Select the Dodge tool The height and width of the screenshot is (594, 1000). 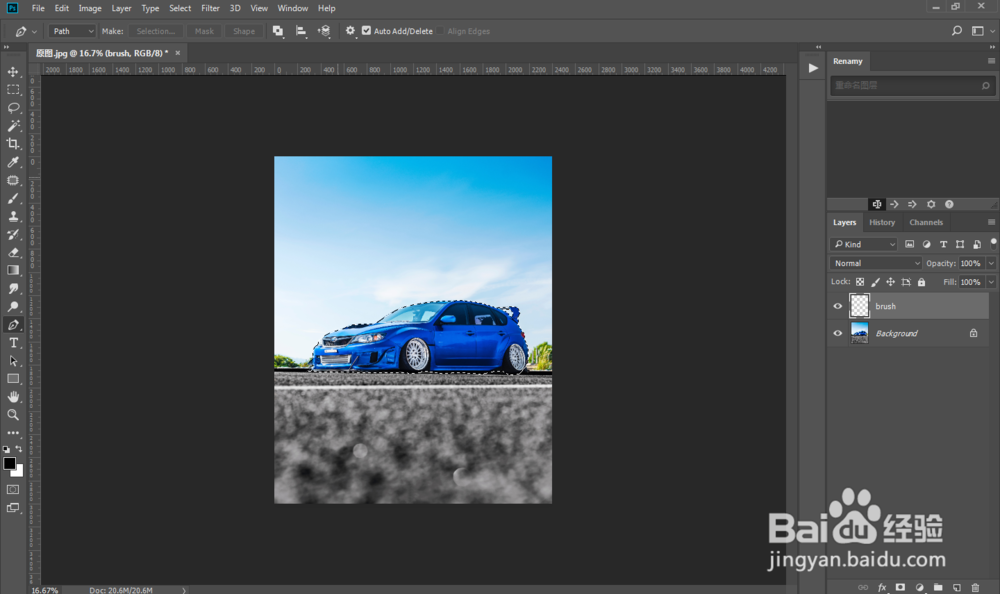13,306
